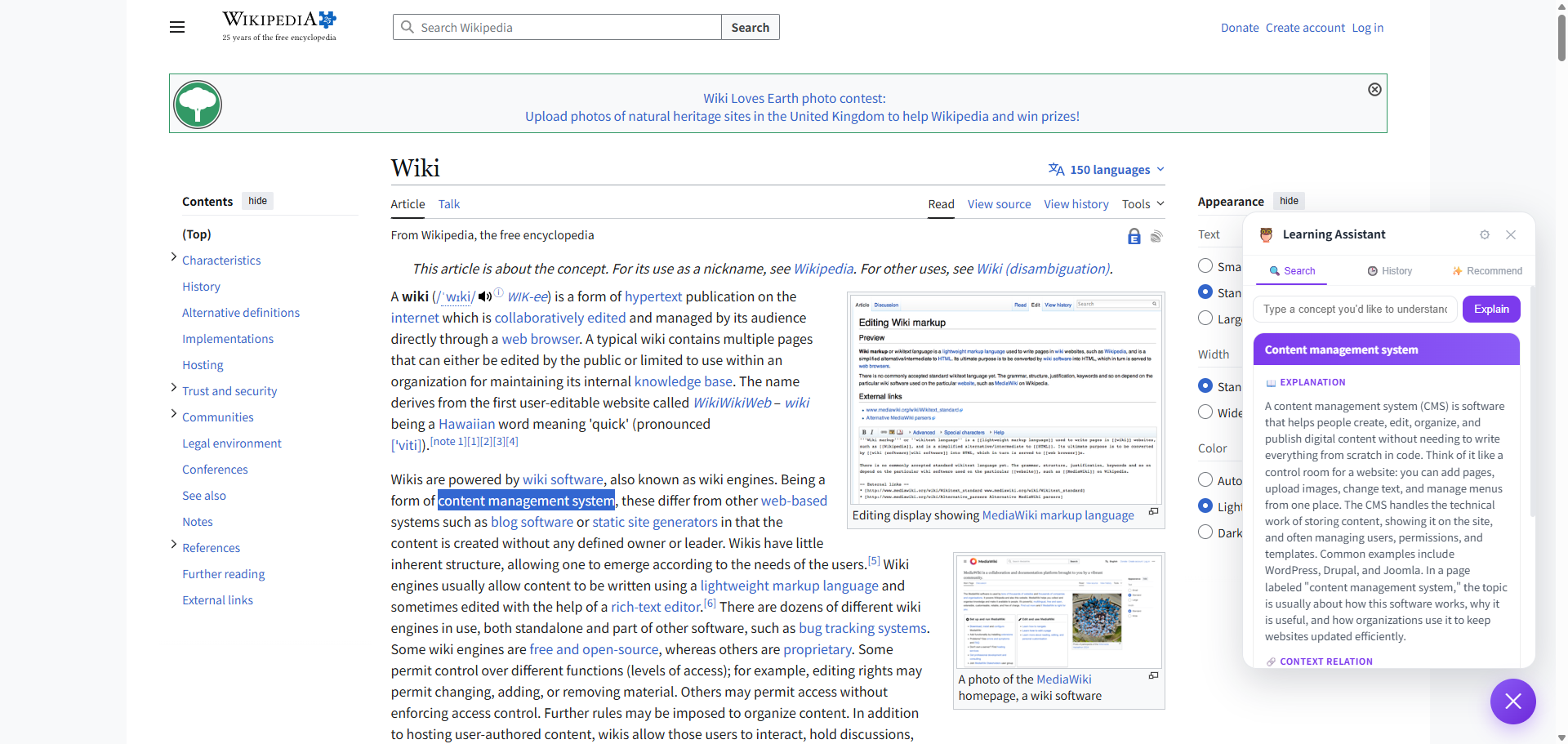
Task: Open the View source tab
Action: 999,204
